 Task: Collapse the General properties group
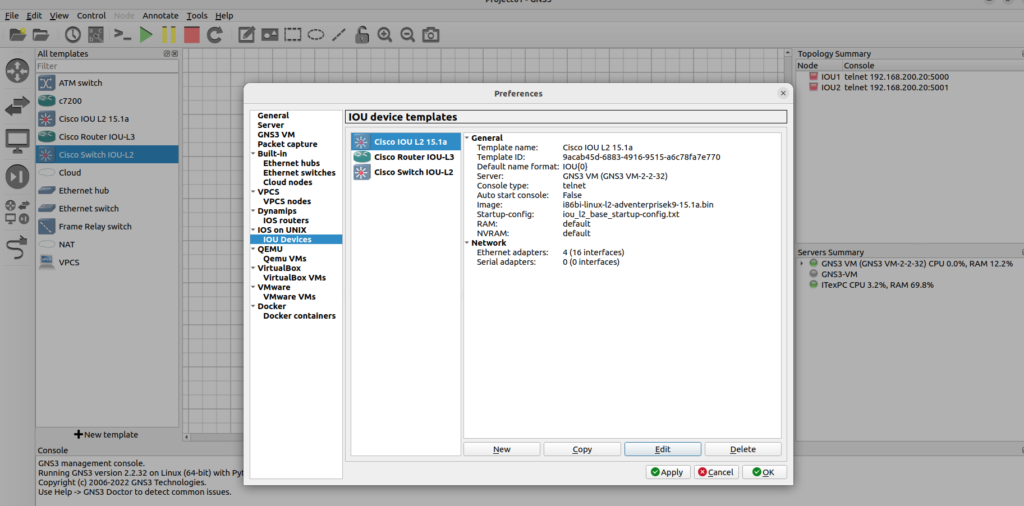tap(467, 138)
